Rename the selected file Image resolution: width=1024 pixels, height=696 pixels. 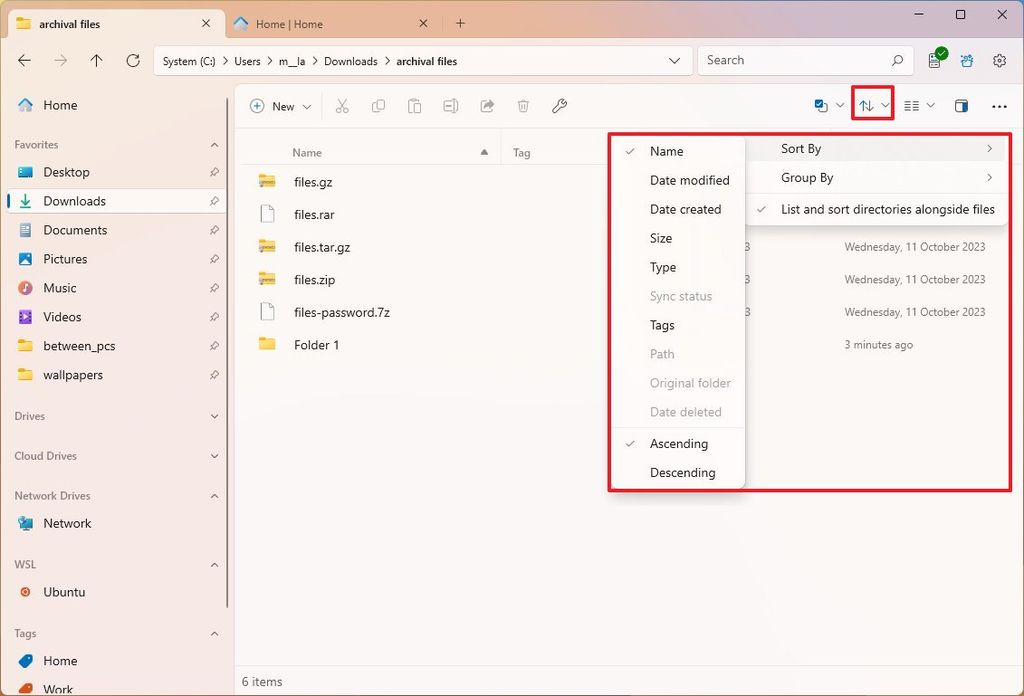[451, 106]
